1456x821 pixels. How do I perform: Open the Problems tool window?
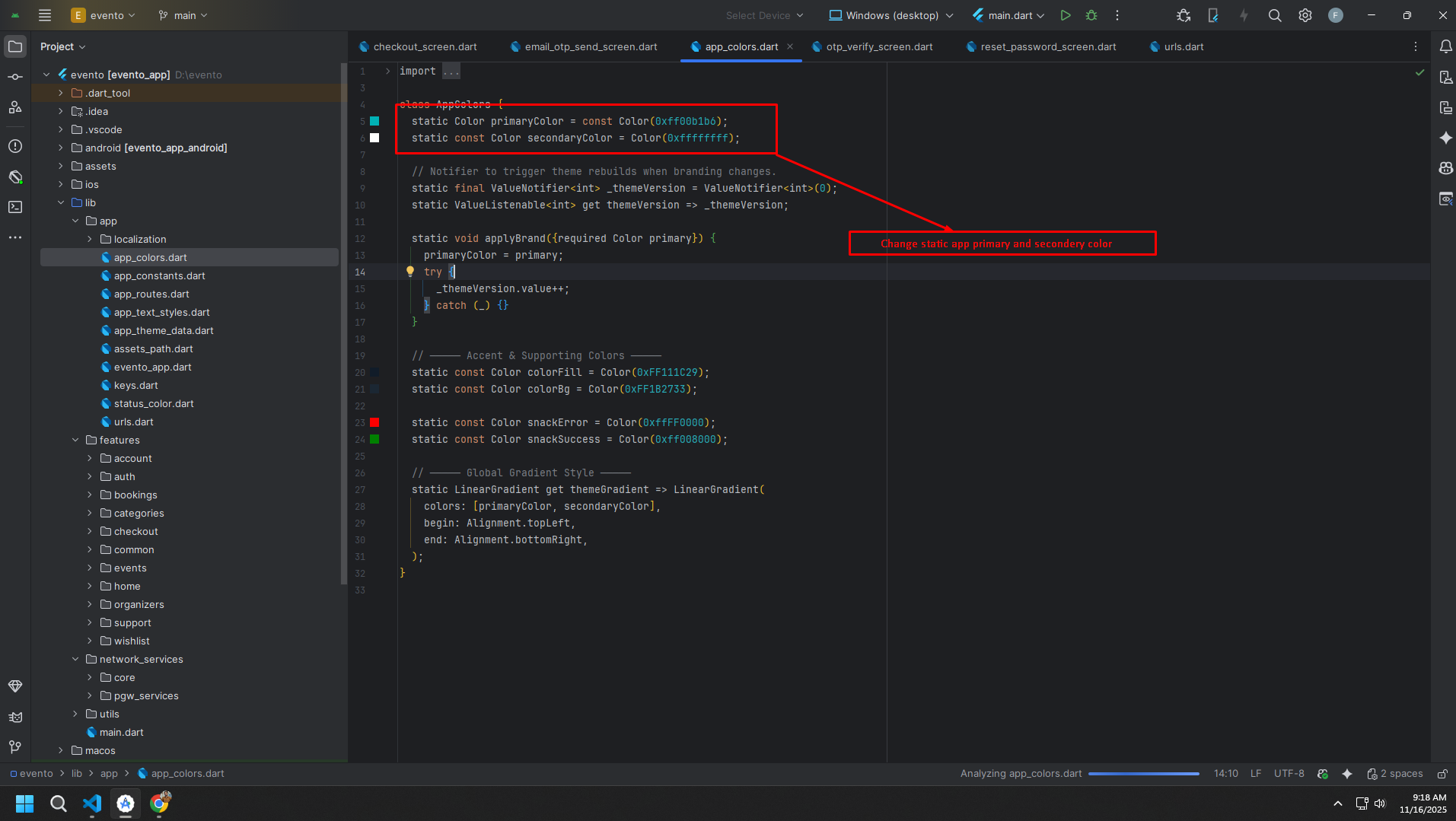(15, 146)
